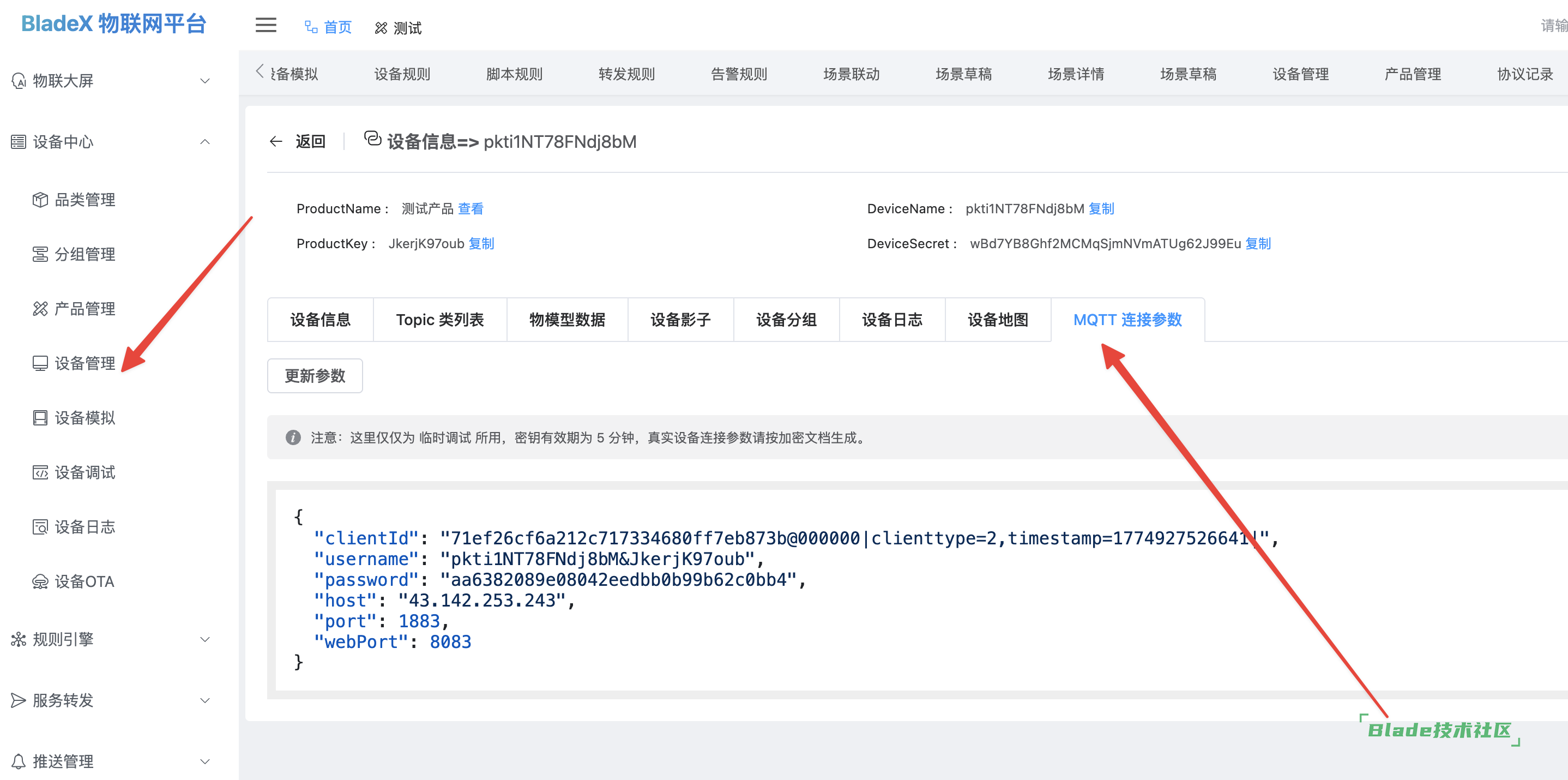Expand the 服务转发 sidebar group
Image resolution: width=1568 pixels, height=780 pixels.
click(205, 700)
